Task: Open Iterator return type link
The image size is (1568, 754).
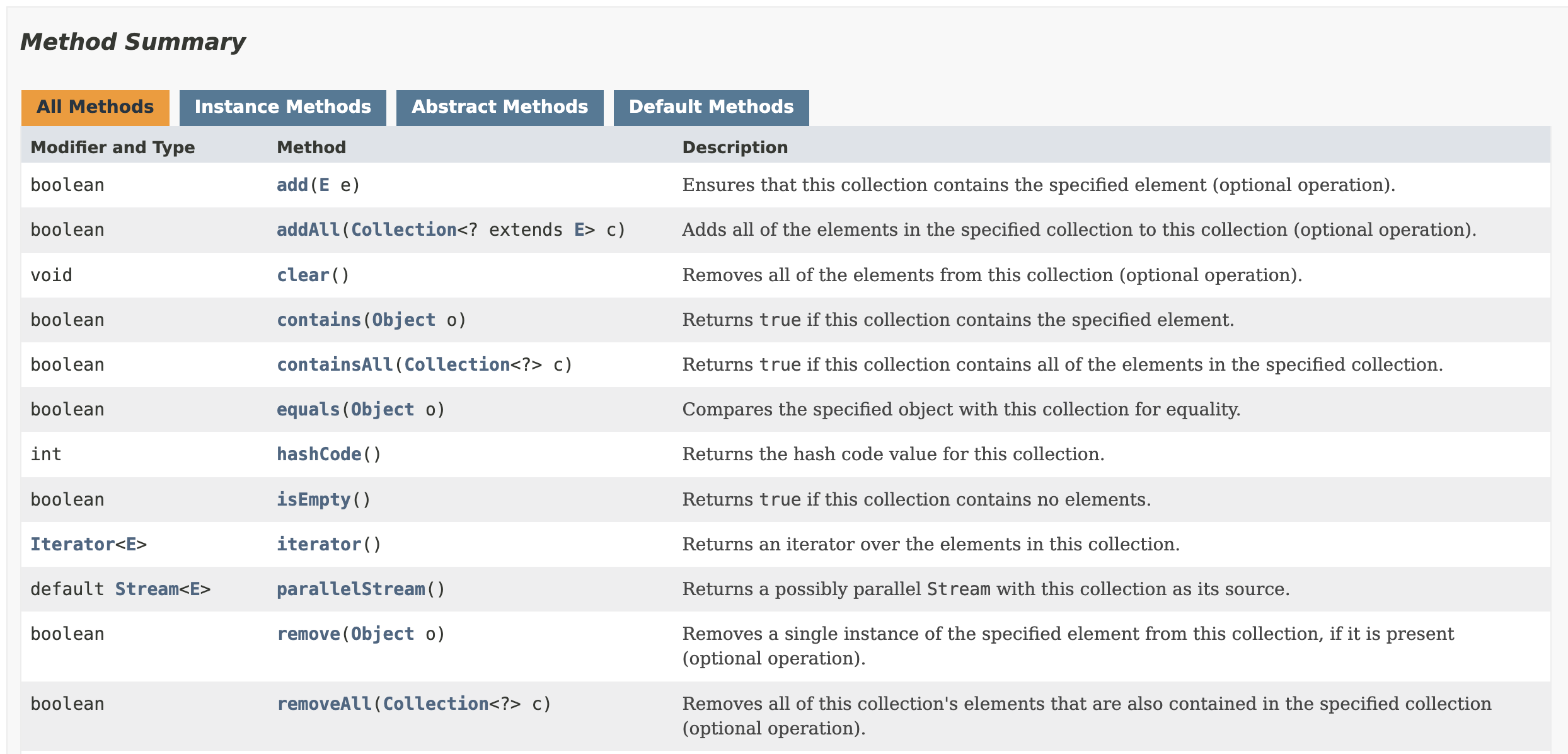Action: pos(72,545)
